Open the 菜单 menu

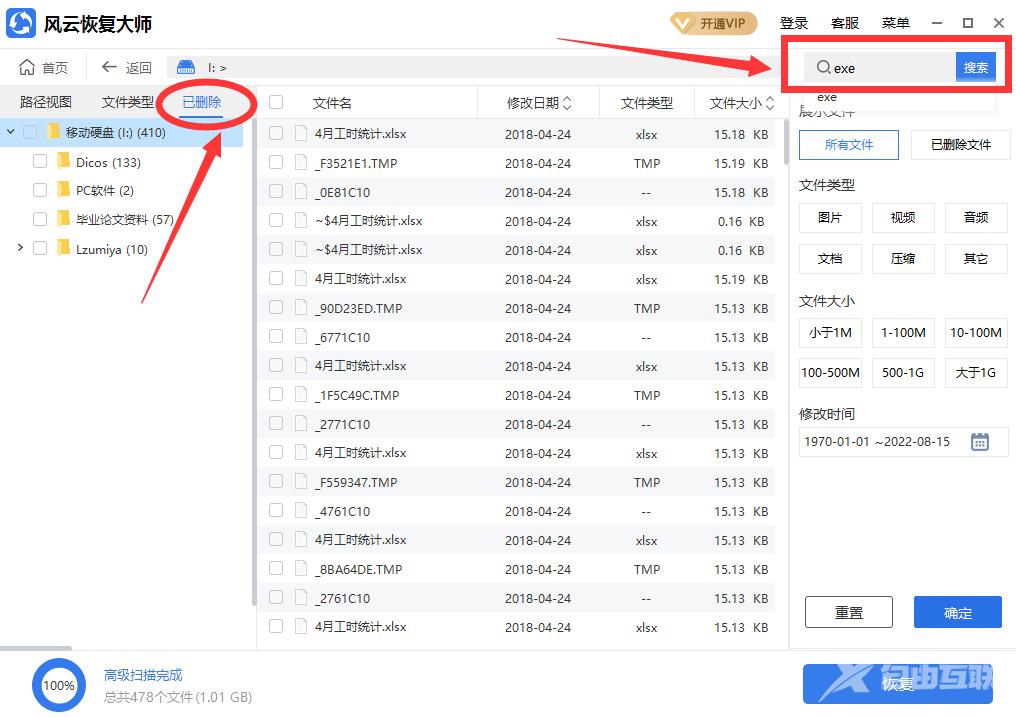[895, 23]
